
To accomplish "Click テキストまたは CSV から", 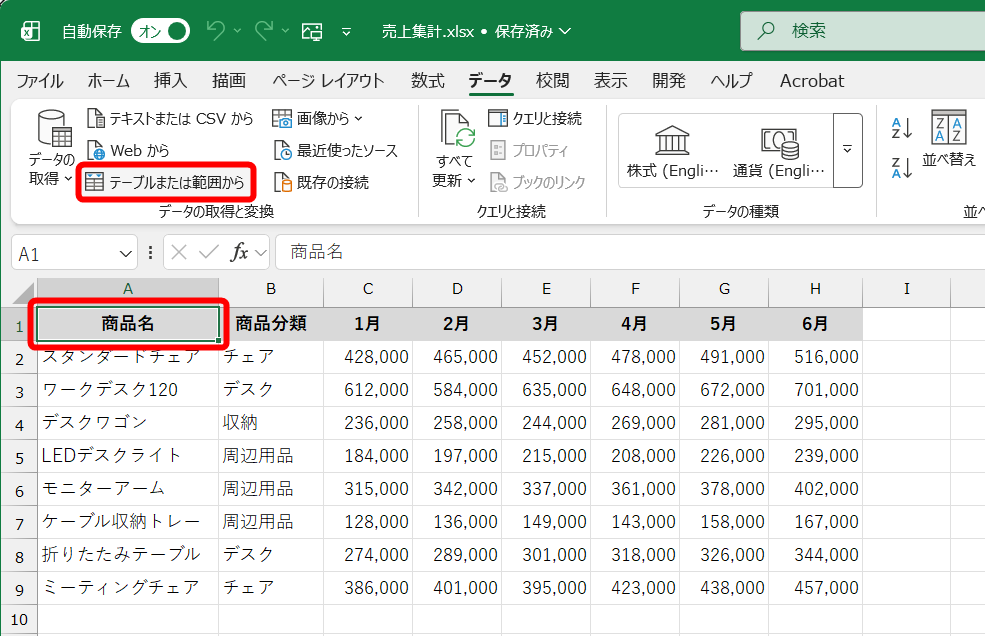I will [170, 118].
